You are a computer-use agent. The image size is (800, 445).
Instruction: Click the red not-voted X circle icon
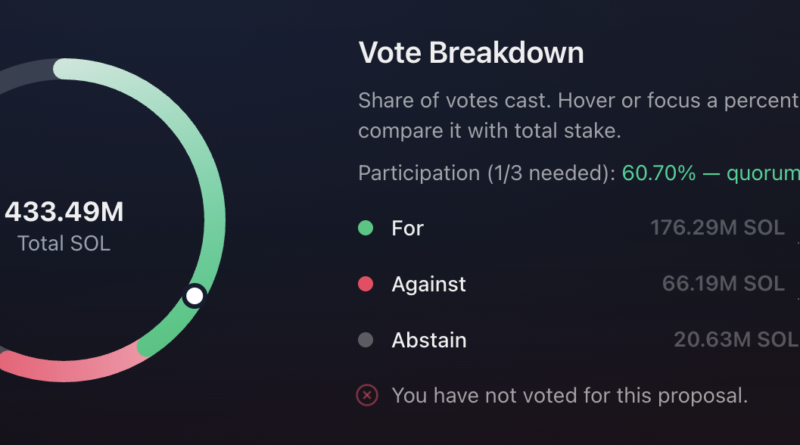pos(367,395)
